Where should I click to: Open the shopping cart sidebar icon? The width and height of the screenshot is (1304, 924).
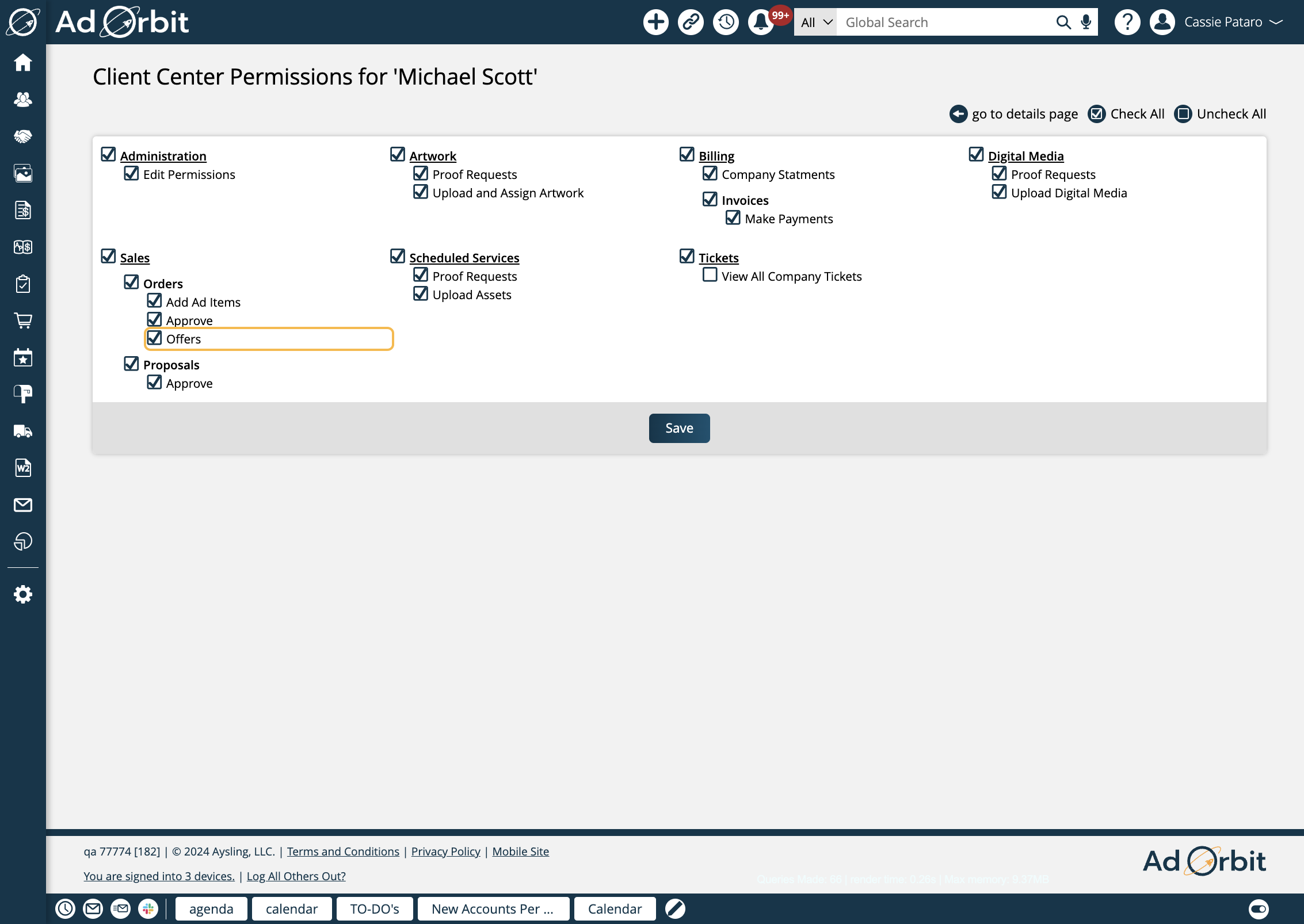23,320
